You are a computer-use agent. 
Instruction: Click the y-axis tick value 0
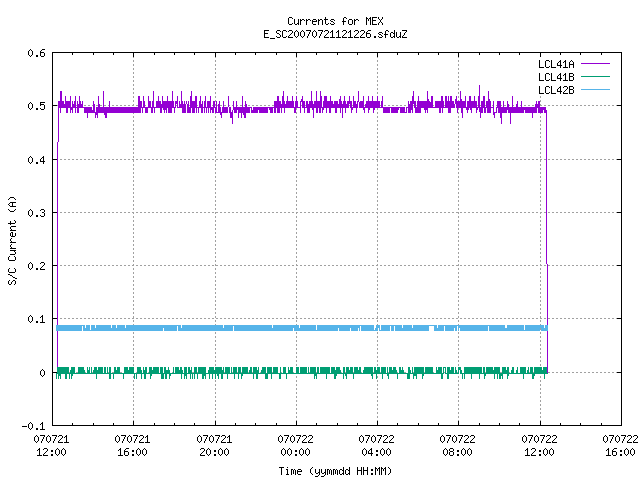[42, 373]
